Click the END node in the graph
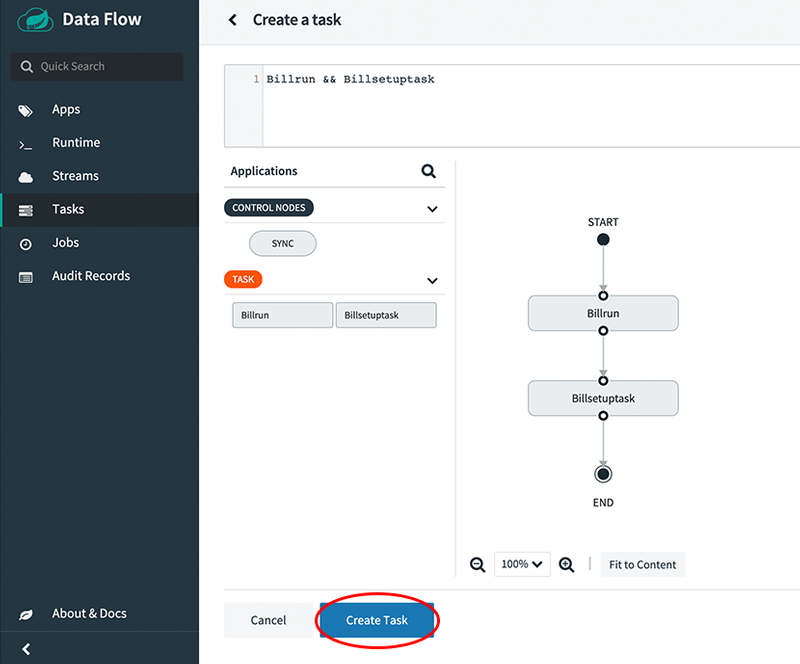Viewport: 800px width, 664px height. pos(603,474)
